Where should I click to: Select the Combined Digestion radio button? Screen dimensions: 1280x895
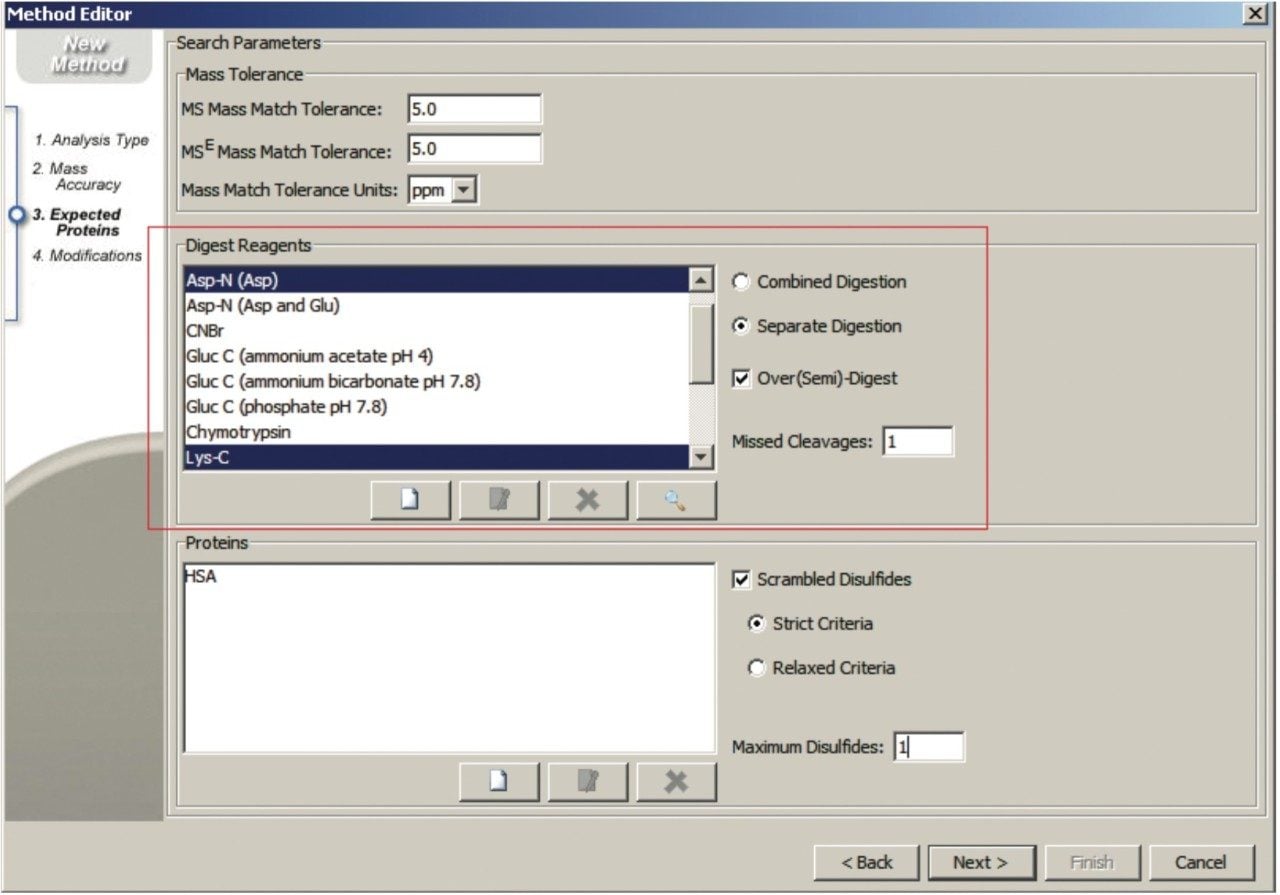(741, 282)
